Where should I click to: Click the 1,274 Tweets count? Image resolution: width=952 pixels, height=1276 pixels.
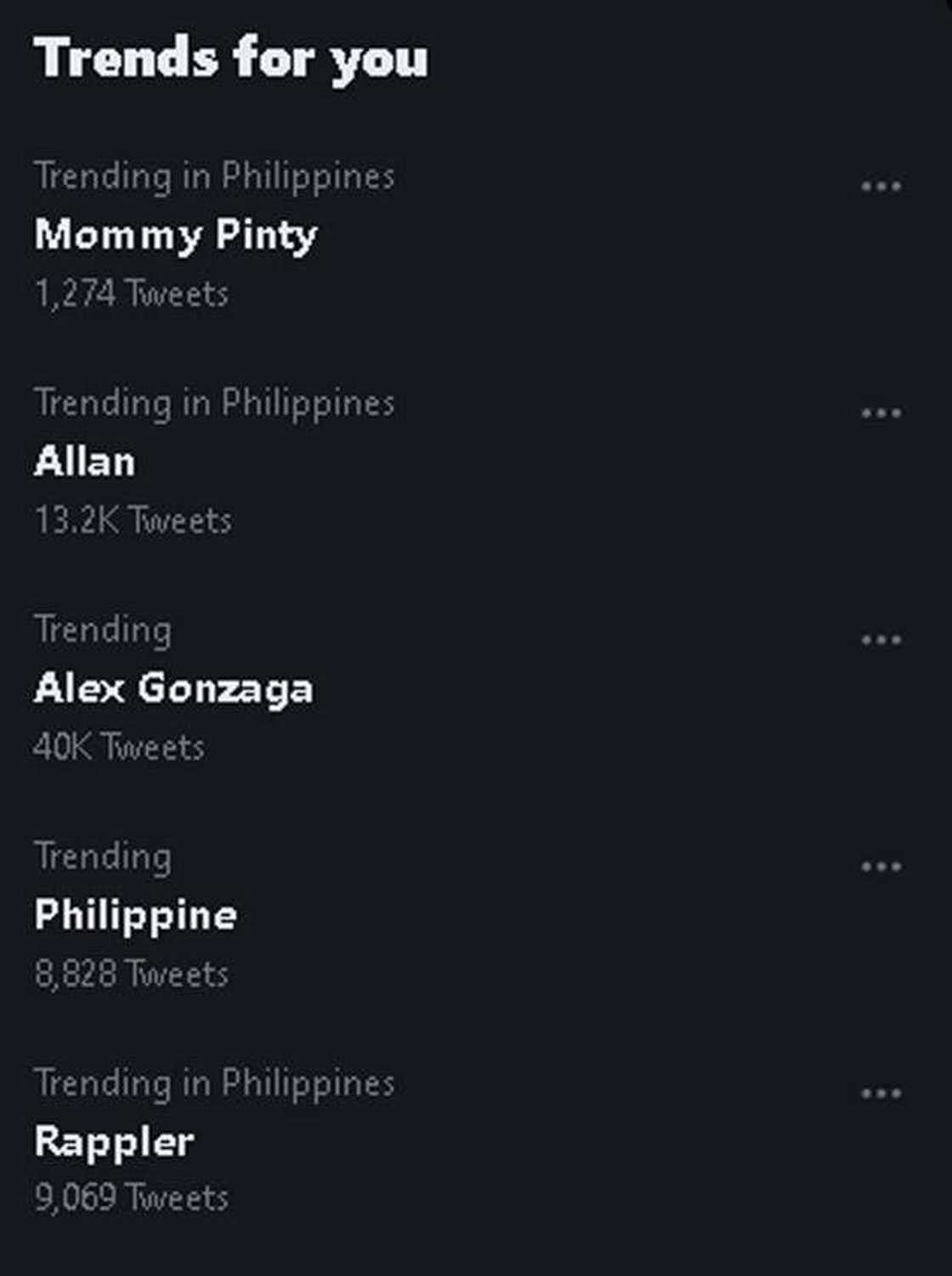pyautogui.click(x=131, y=293)
